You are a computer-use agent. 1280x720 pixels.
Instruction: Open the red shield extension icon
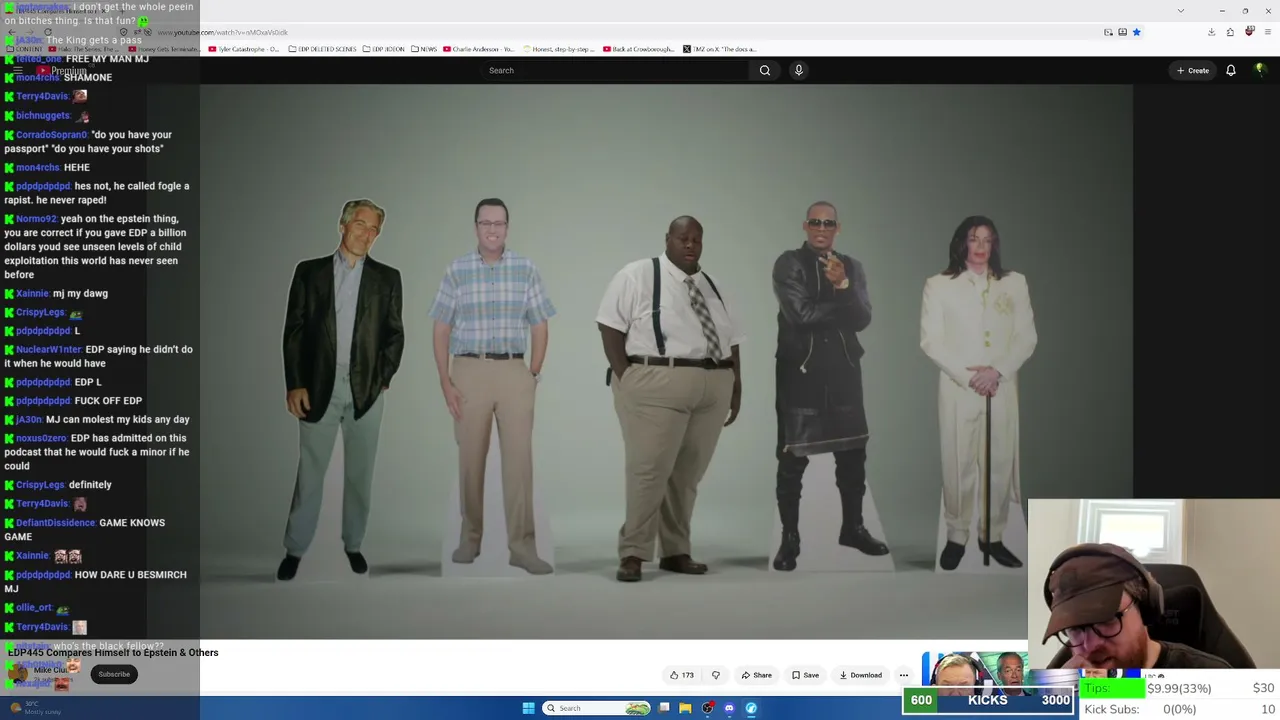coord(1249,32)
